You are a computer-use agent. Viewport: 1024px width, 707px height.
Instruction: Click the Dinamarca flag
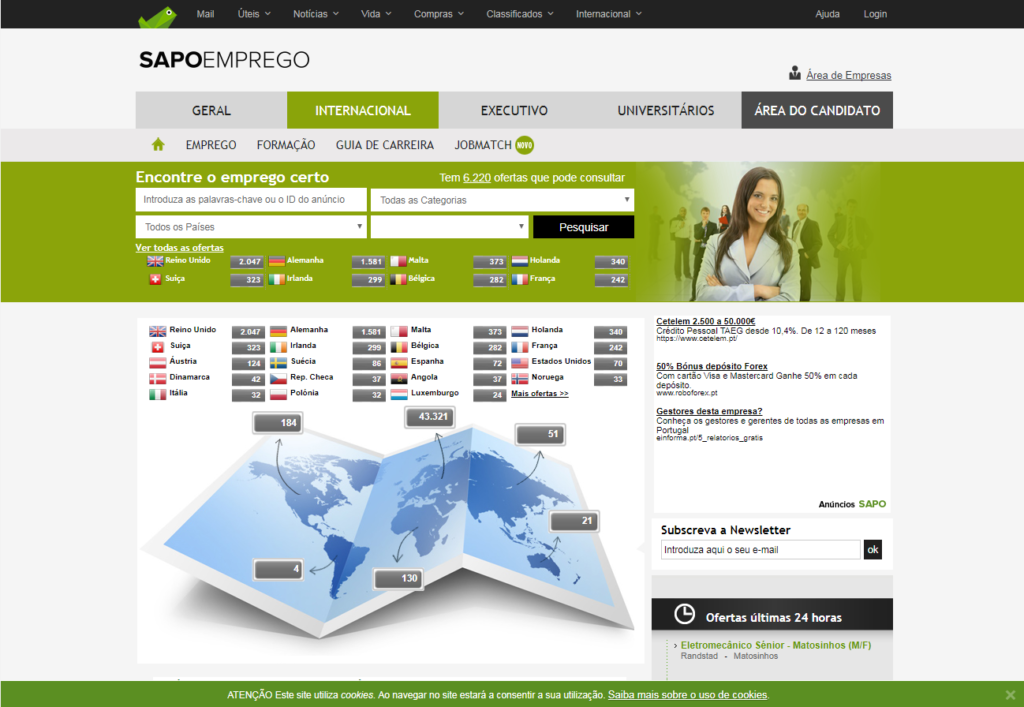157,379
